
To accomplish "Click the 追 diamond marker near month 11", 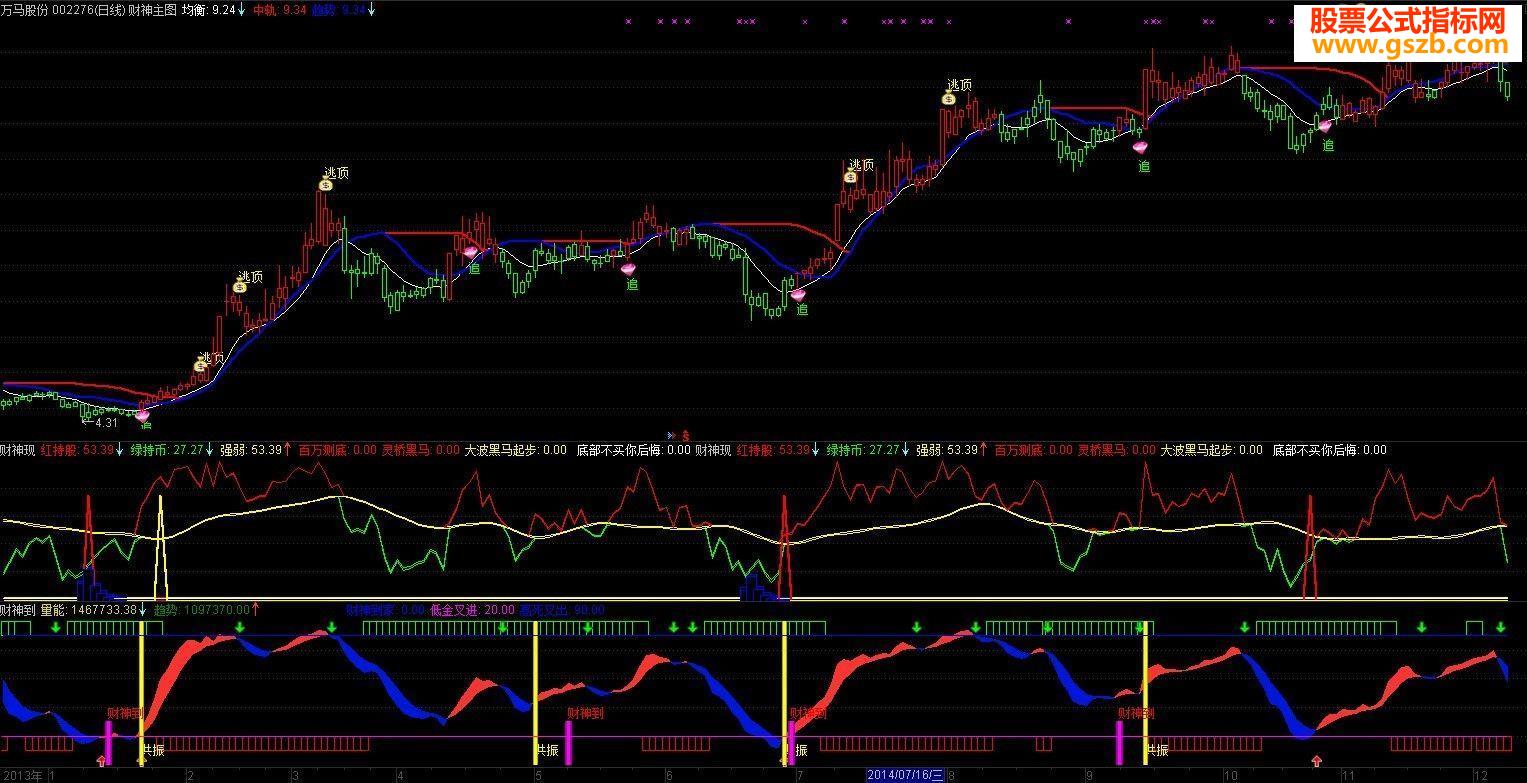I will click(1325, 127).
